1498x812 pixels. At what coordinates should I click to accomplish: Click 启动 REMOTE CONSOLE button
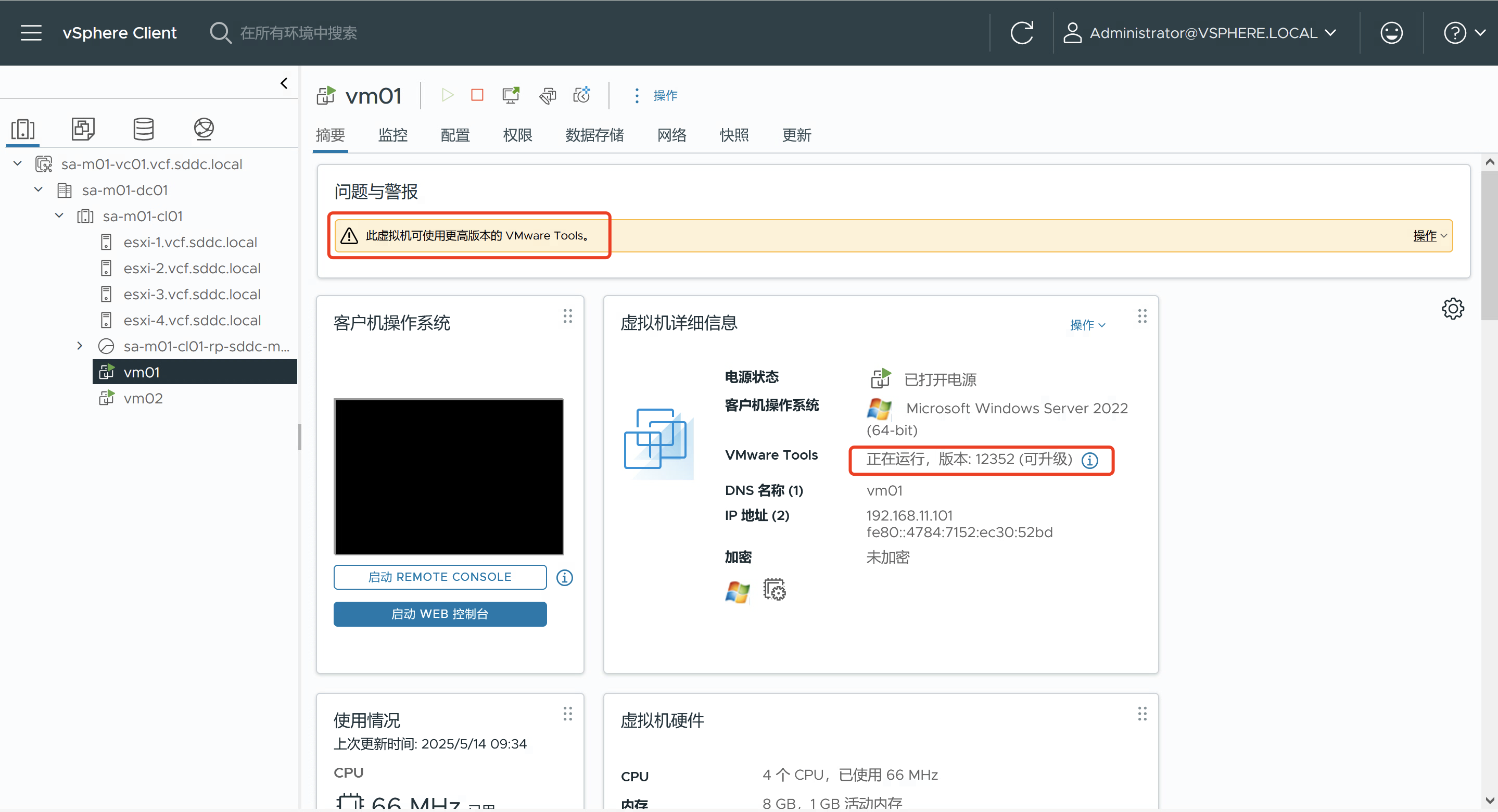coord(440,577)
